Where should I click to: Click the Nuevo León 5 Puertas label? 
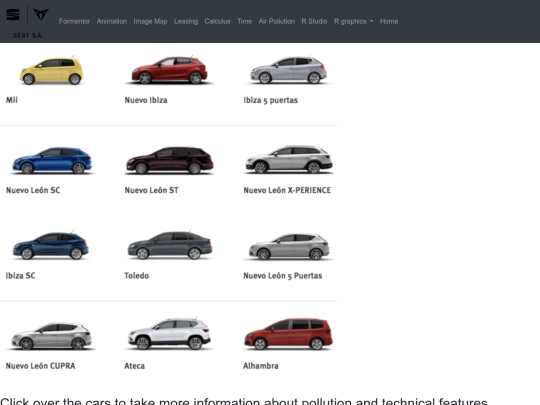[x=283, y=276]
